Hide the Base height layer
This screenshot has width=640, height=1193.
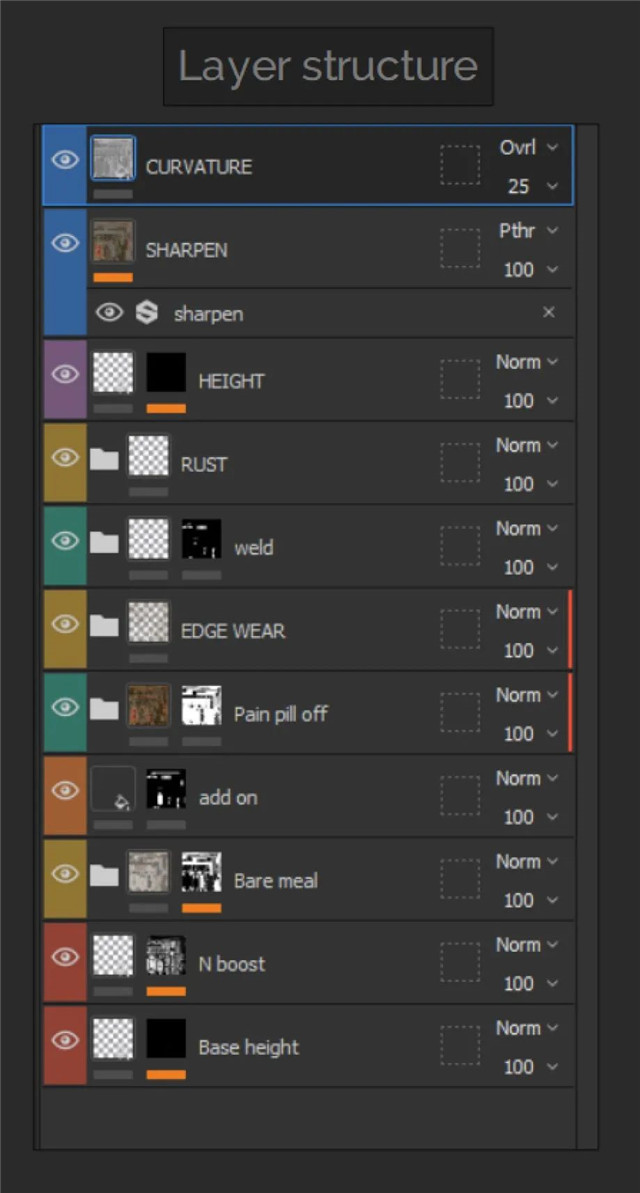point(65,1040)
